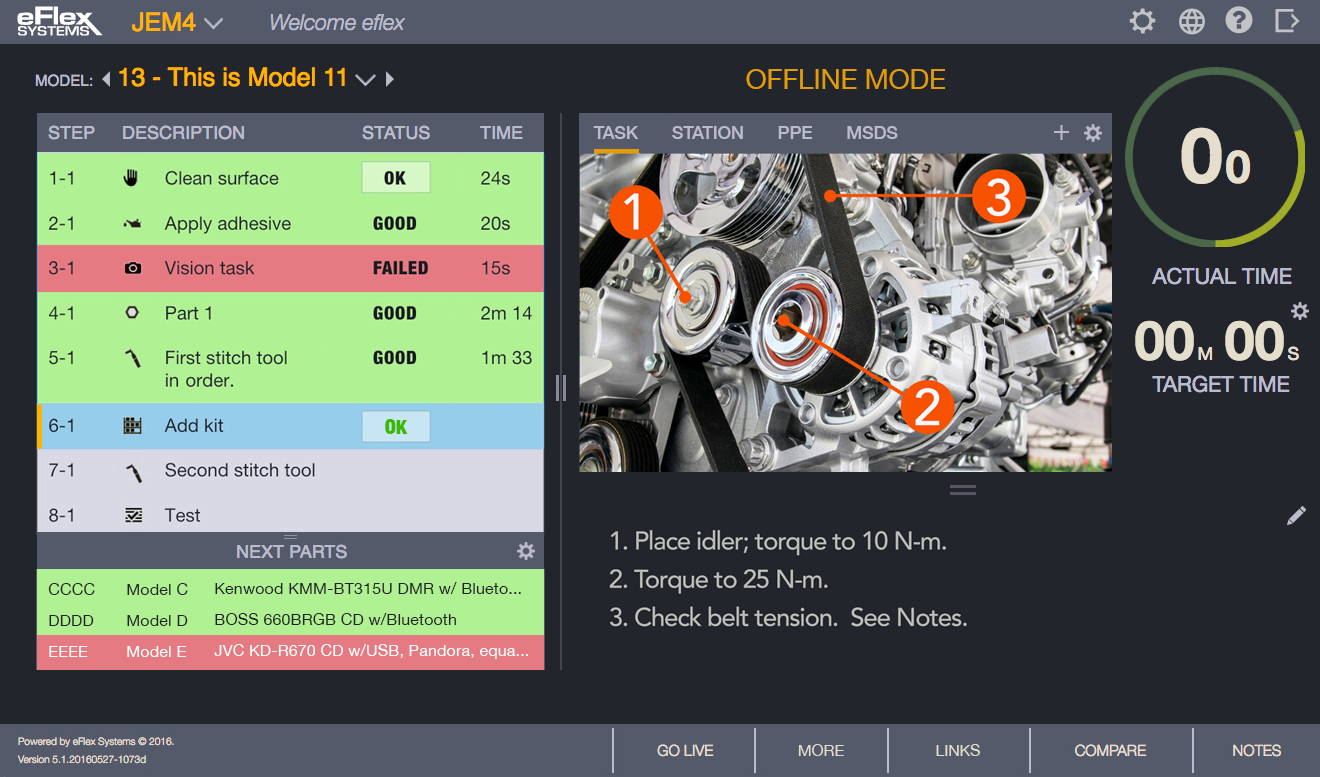Screen dimensions: 1320x777
Task: Open Next Parts panel settings gear
Action: tap(526, 551)
